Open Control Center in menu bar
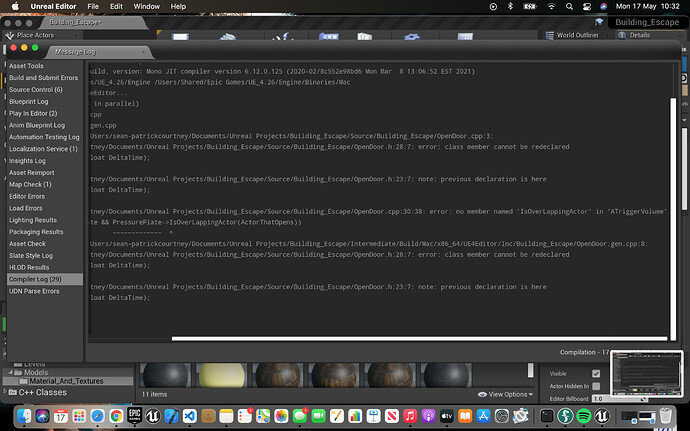This screenshot has height=431, width=690. 587,7
